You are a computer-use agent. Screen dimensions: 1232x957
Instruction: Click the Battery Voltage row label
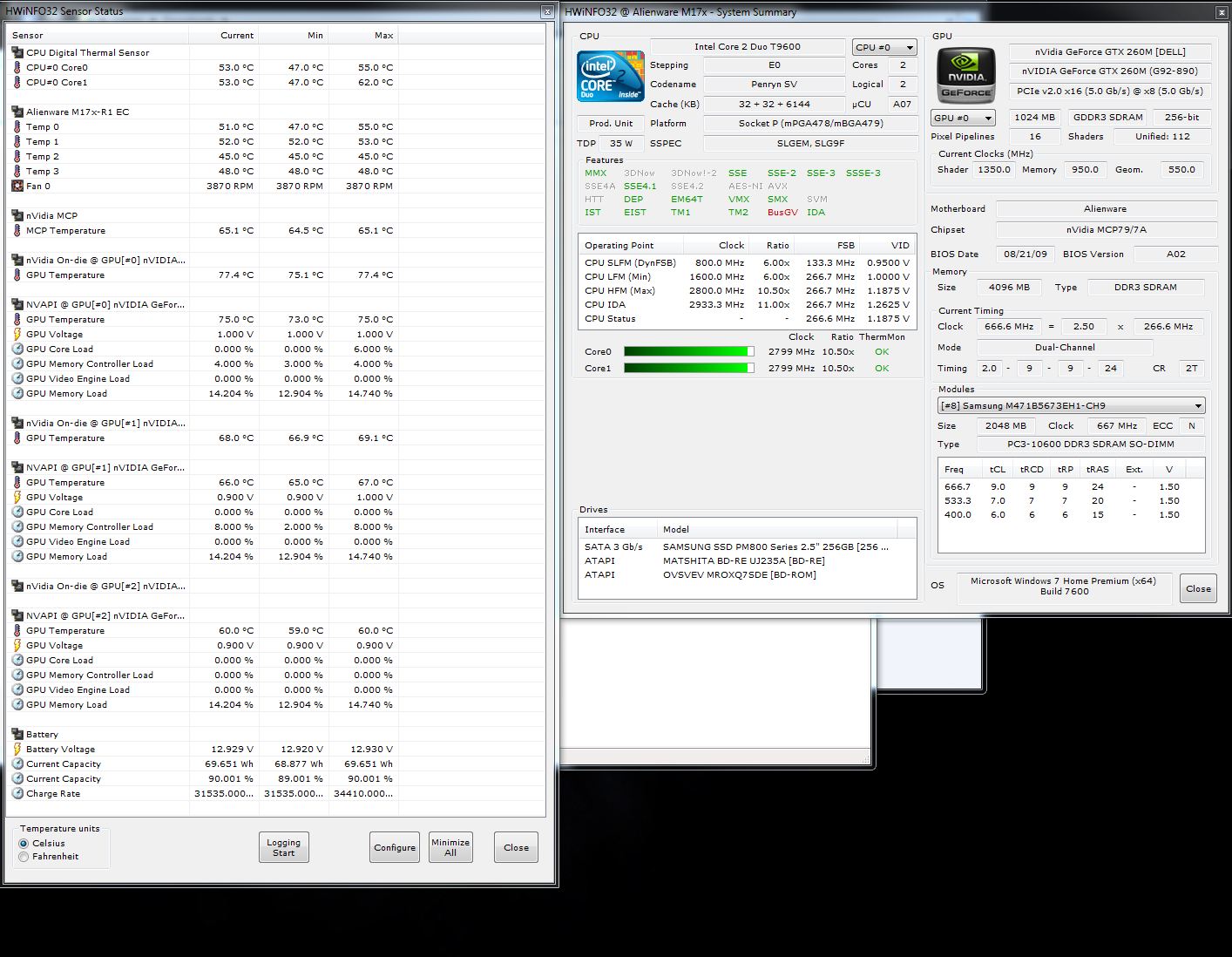[60, 749]
